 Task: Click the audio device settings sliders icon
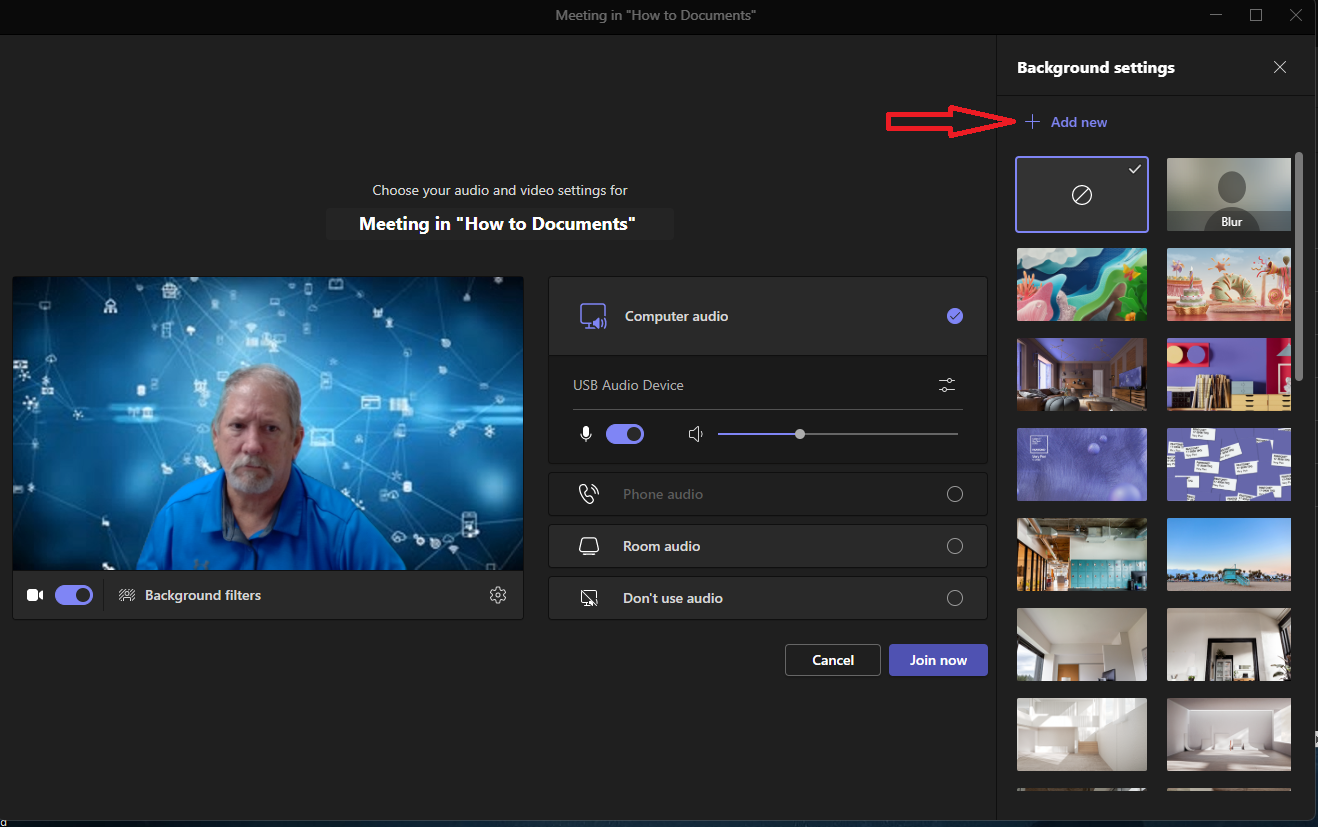[947, 385]
